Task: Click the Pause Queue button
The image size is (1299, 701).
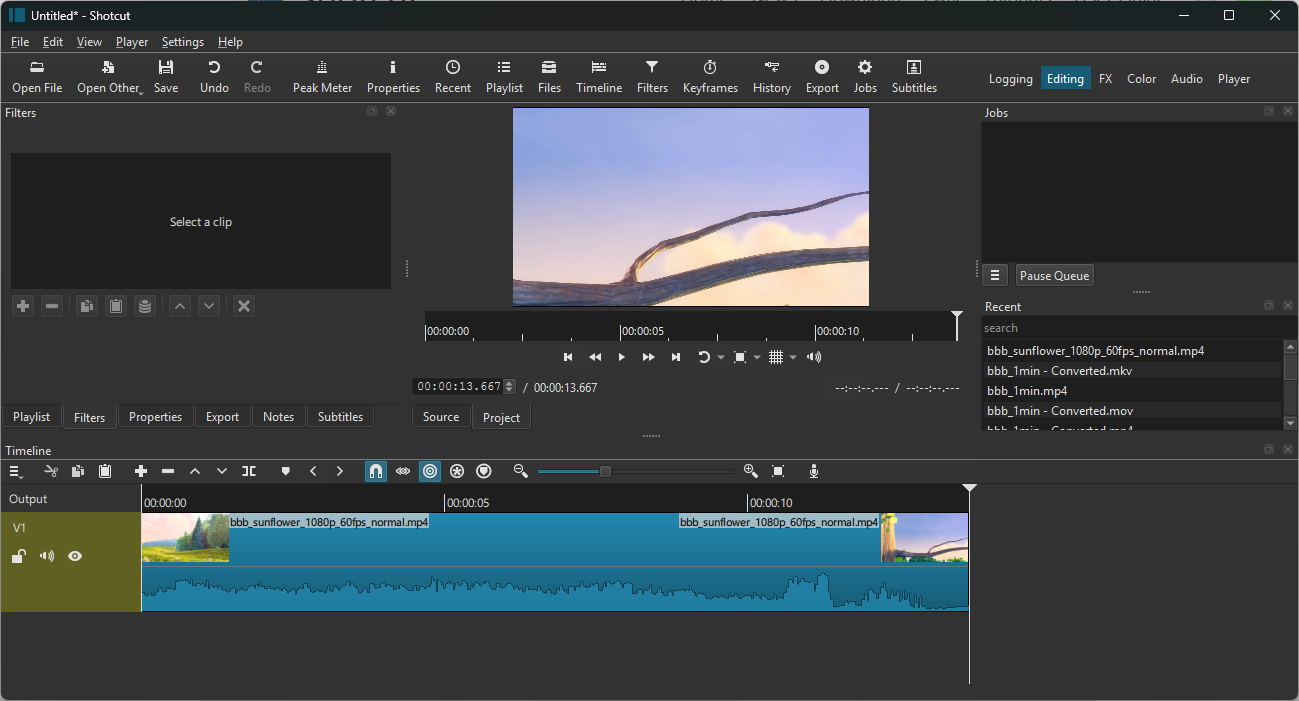Action: pos(1054,275)
